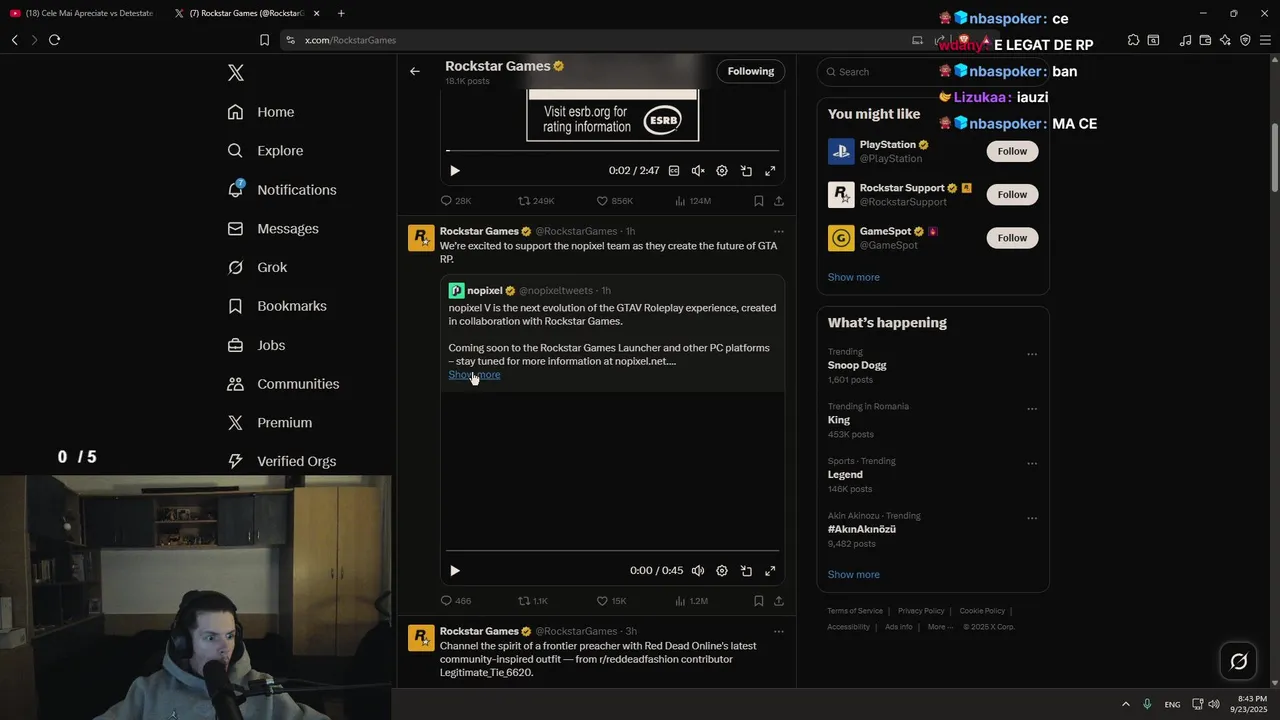The width and height of the screenshot is (1280, 720).
Task: Repost the post with 1.1K reposts
Action: tap(533, 601)
